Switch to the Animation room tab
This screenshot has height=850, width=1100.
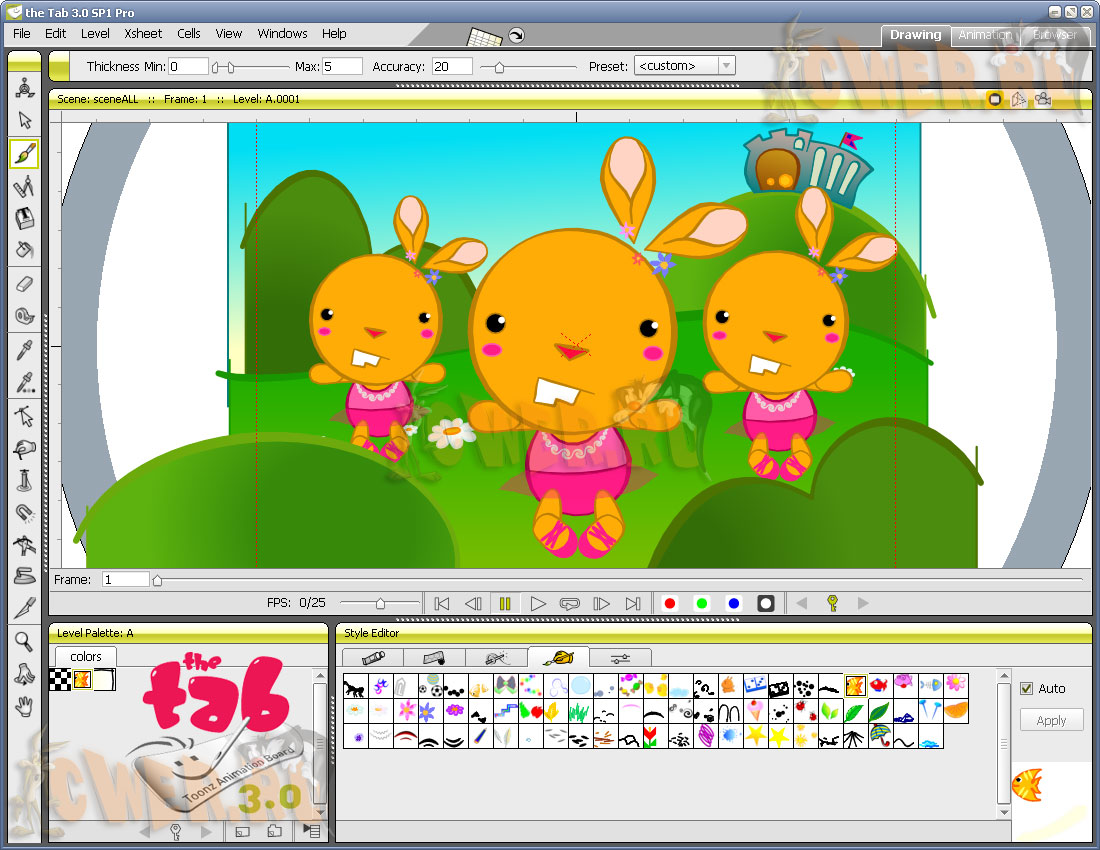[984, 35]
